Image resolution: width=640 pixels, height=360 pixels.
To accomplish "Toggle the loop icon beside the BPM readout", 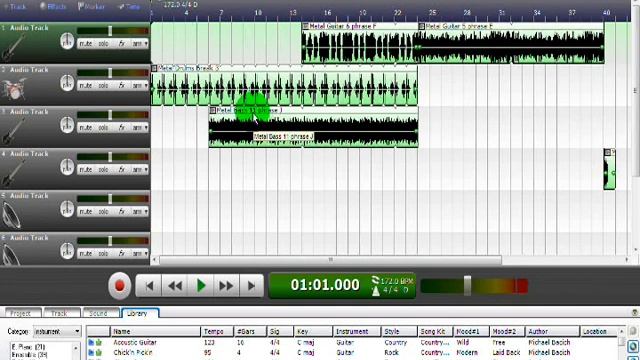I will click(375, 280).
